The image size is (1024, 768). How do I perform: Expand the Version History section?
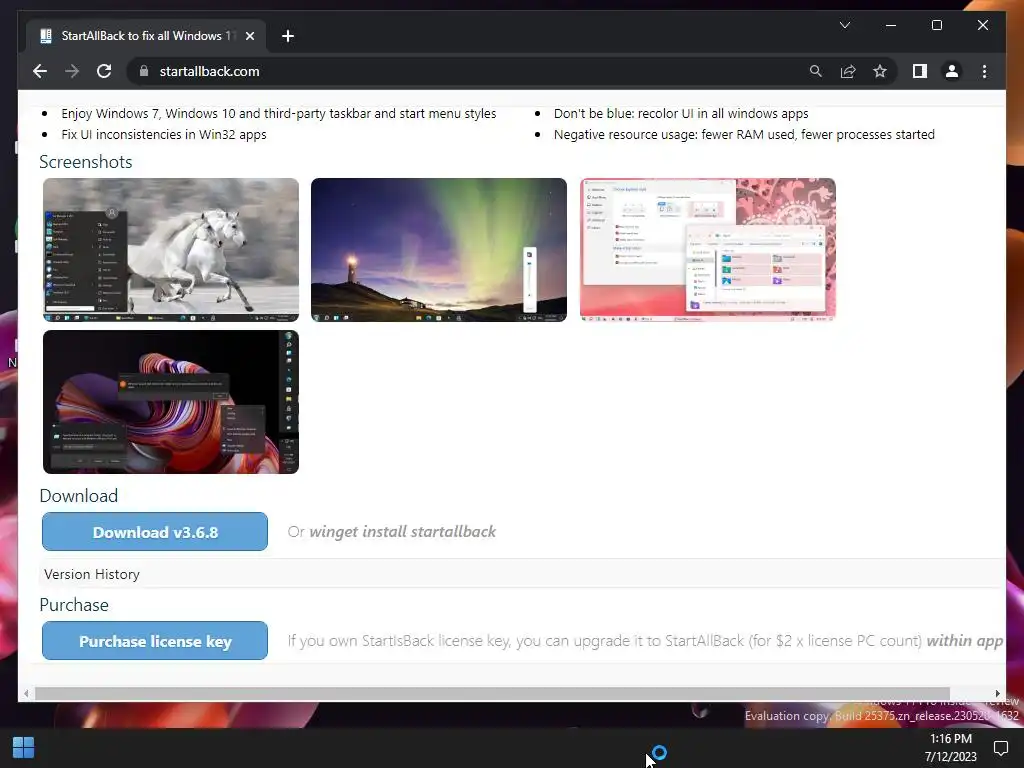point(521,574)
